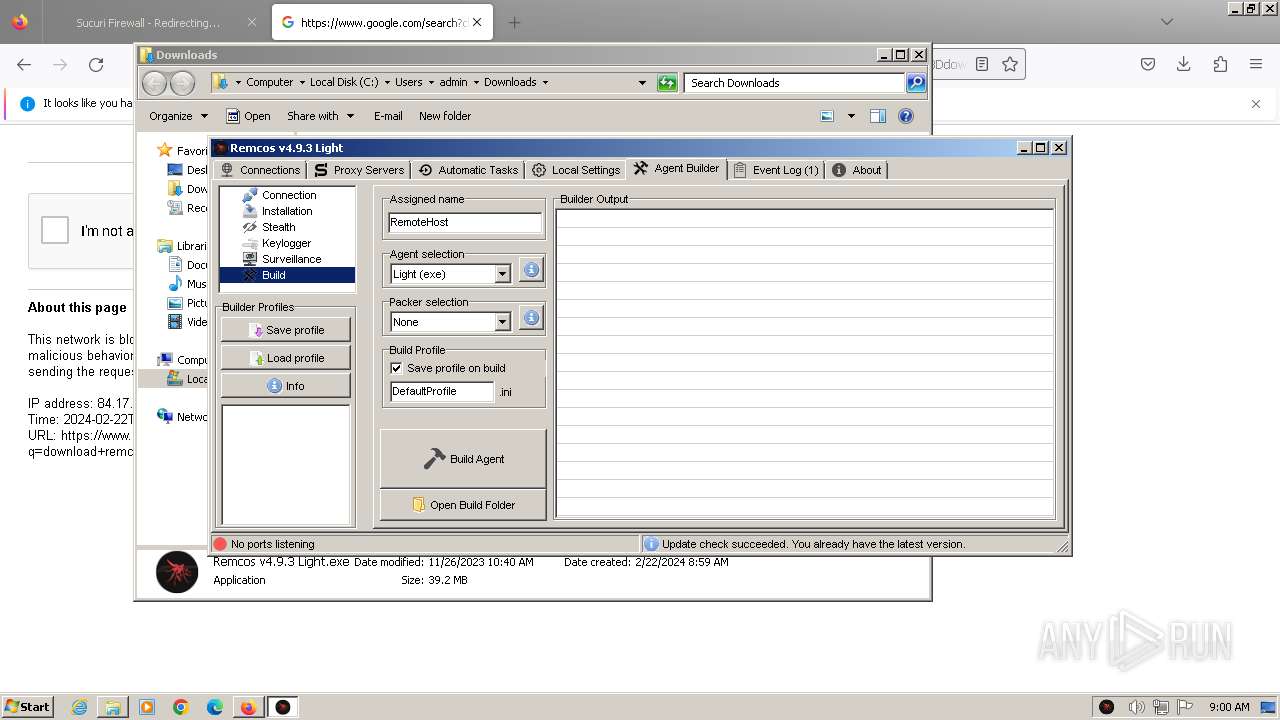Viewport: 1280px width, 720px height.
Task: Click the search magnifier in Downloads window
Action: 916,83
